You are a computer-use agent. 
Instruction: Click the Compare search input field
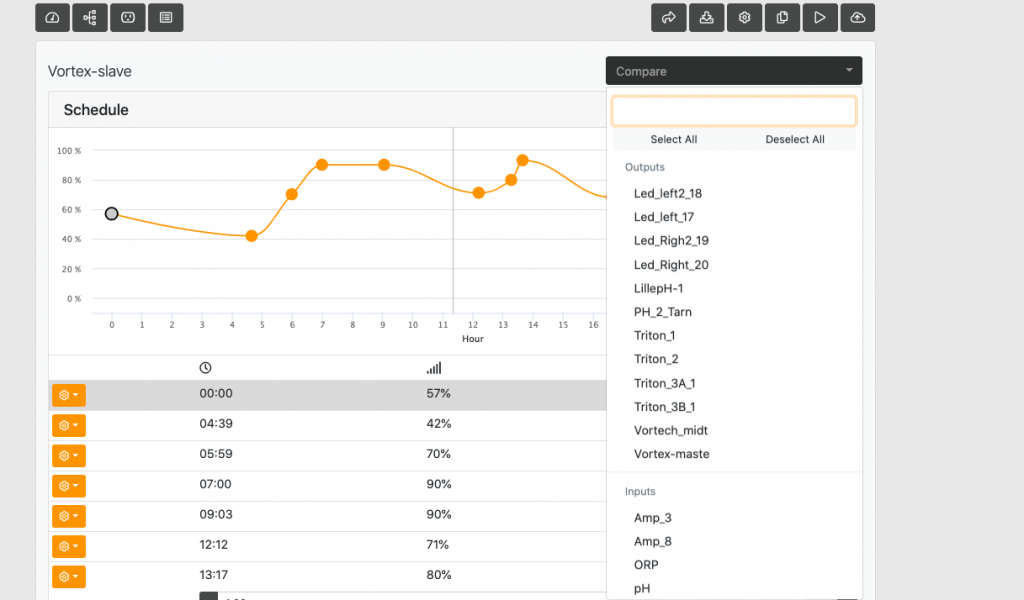click(733, 111)
